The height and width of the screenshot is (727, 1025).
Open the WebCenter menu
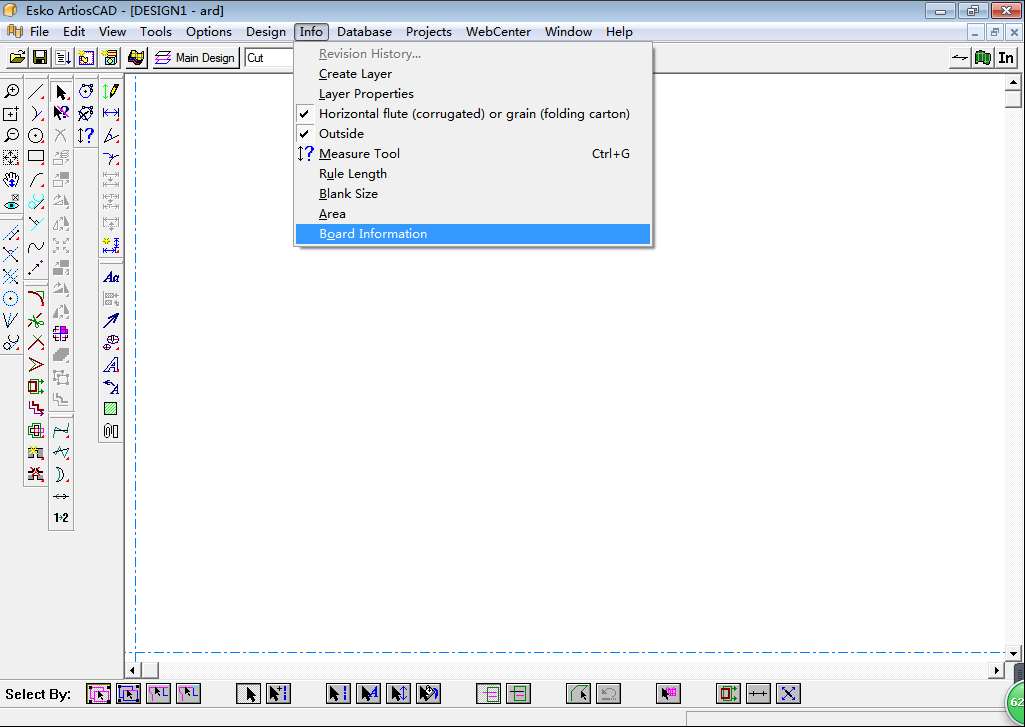498,31
